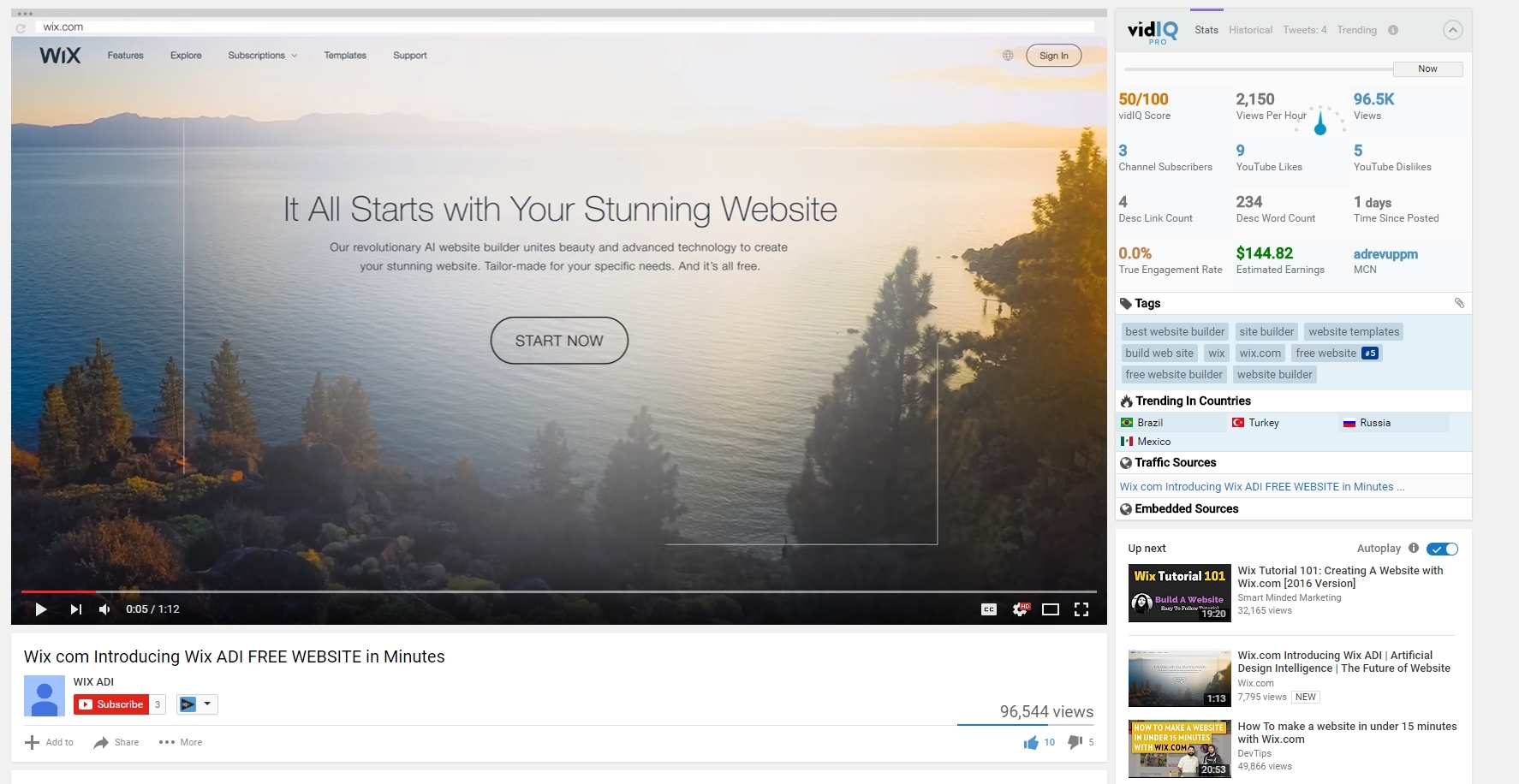Click the Russia flag icon
The image size is (1519, 784).
click(1349, 423)
